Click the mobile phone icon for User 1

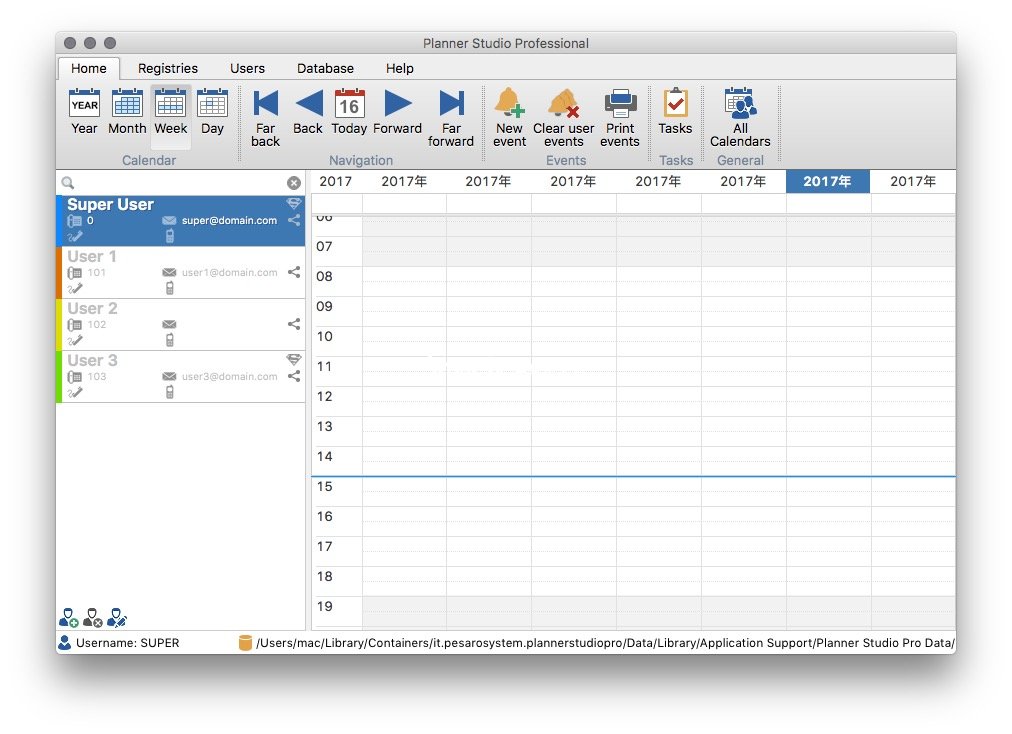point(170,289)
